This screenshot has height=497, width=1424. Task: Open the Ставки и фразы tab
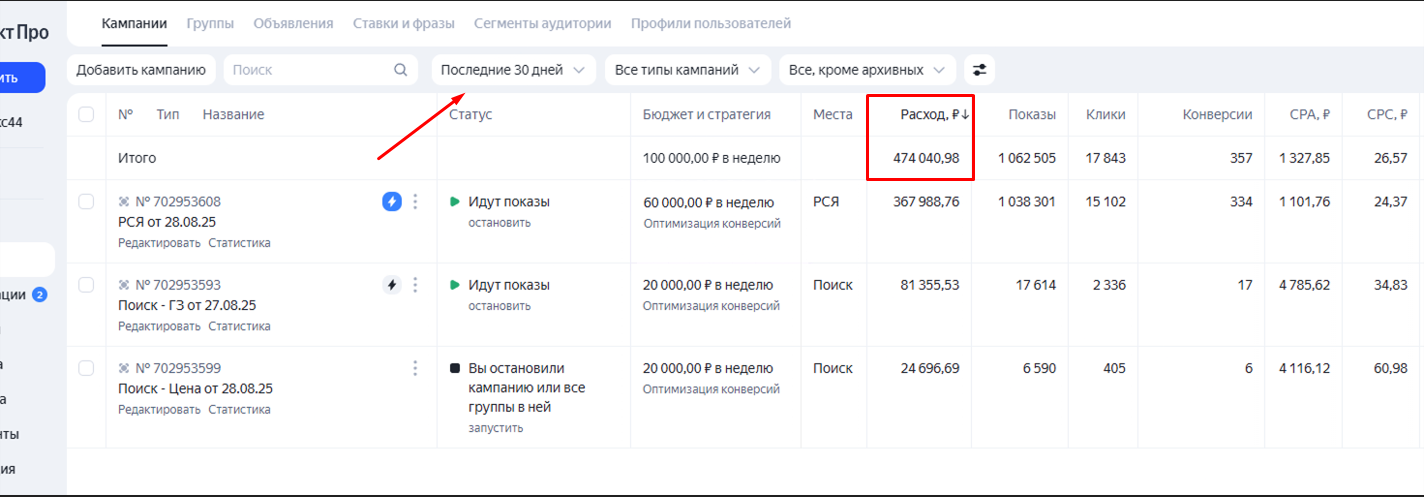(403, 23)
